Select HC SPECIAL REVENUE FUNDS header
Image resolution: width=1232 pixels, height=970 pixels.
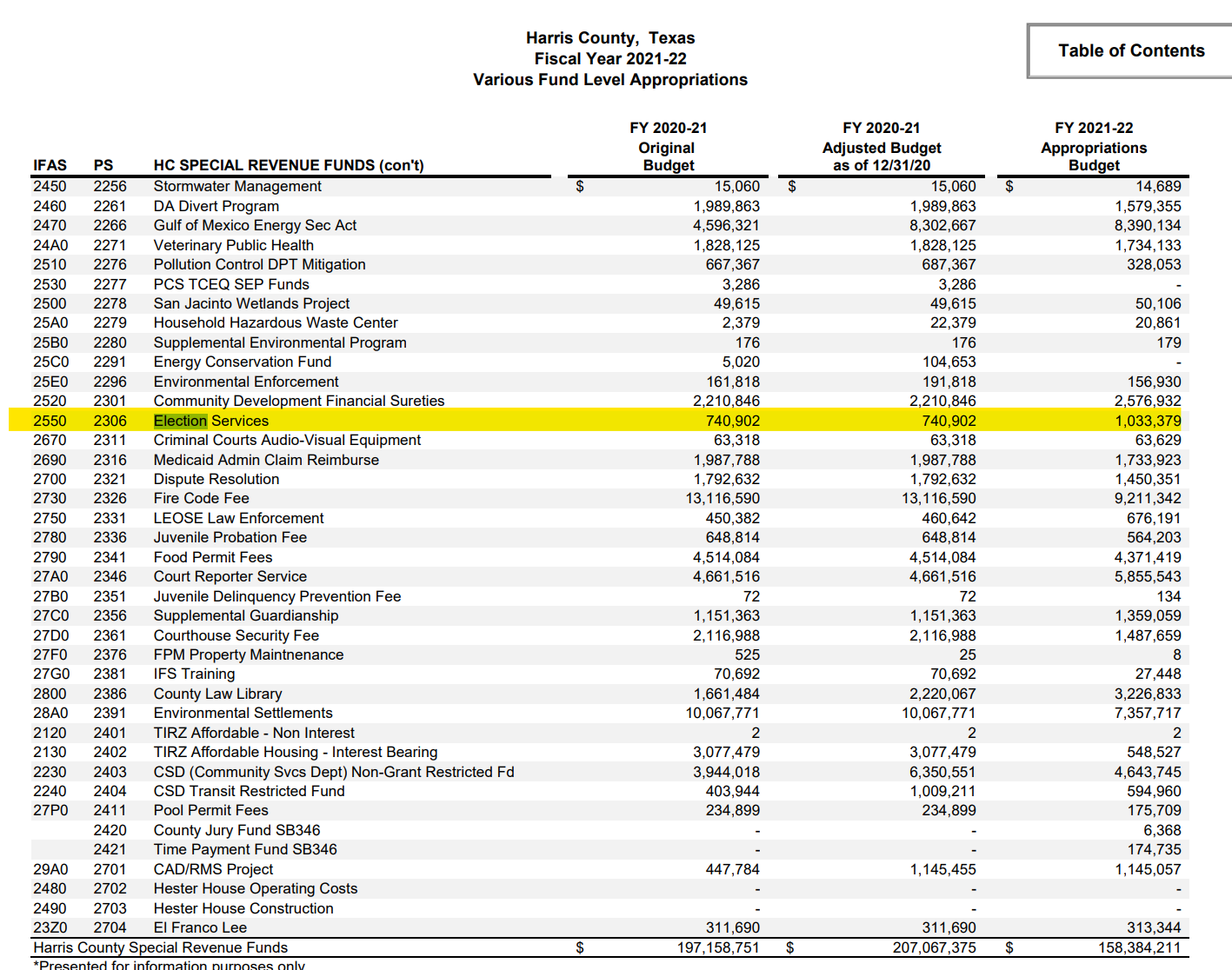(289, 165)
